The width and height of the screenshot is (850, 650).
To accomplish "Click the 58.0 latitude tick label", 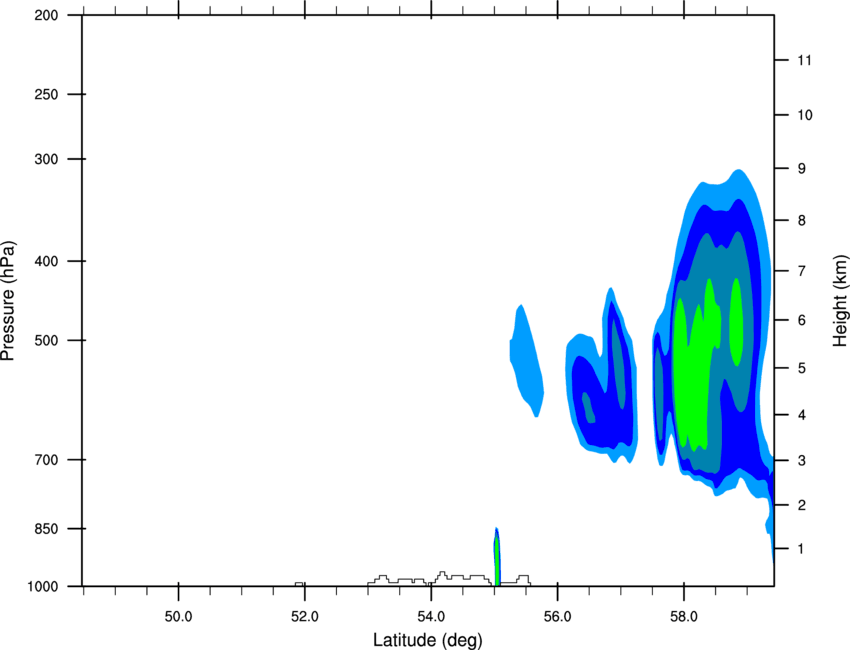I will (684, 616).
